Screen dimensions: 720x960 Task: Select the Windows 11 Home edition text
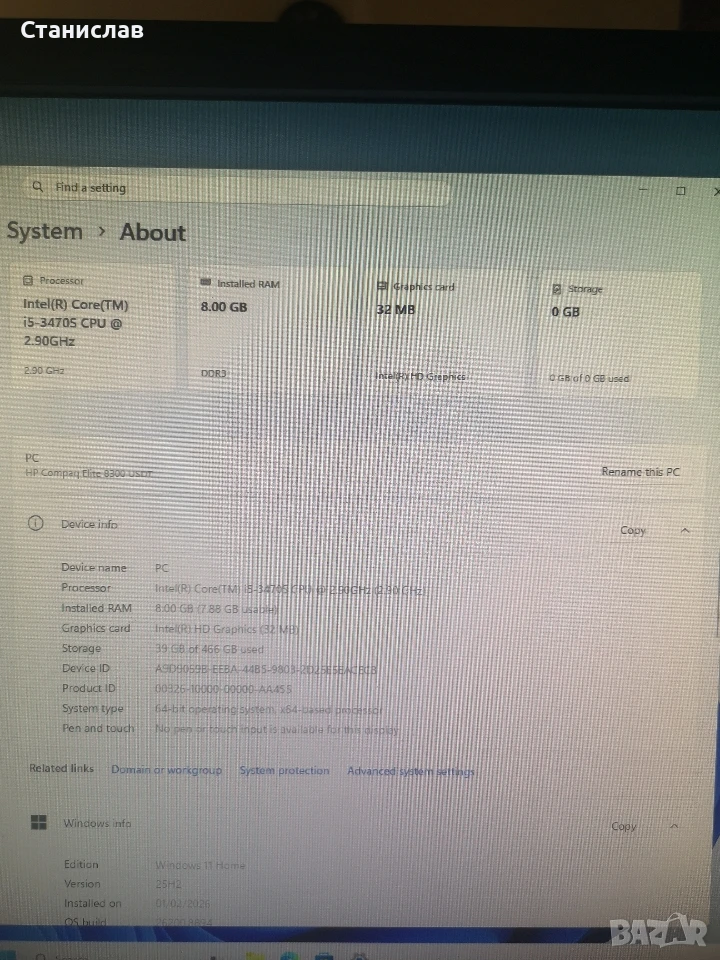[x=200, y=865]
